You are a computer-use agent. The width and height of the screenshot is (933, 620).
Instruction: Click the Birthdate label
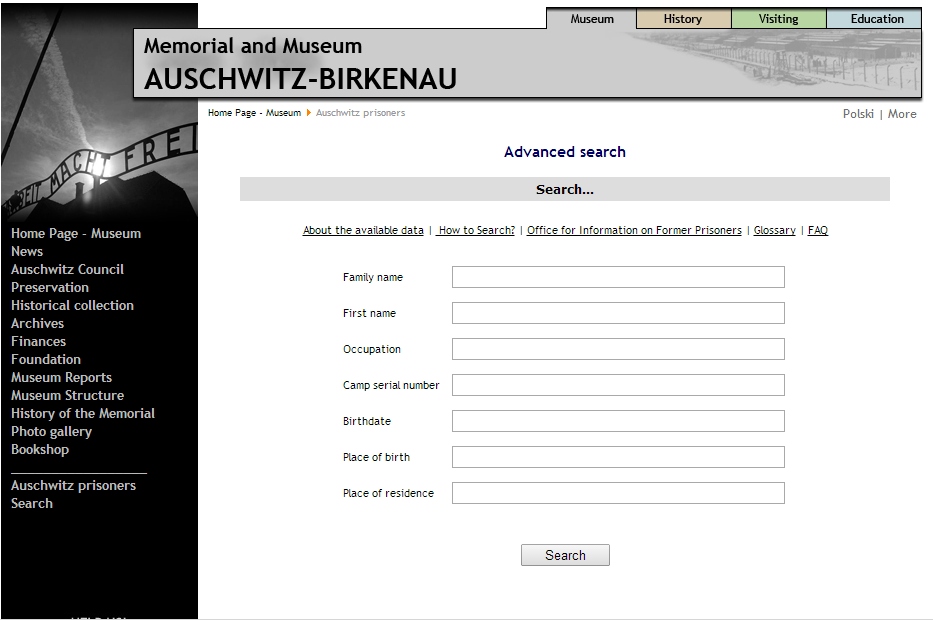click(367, 421)
